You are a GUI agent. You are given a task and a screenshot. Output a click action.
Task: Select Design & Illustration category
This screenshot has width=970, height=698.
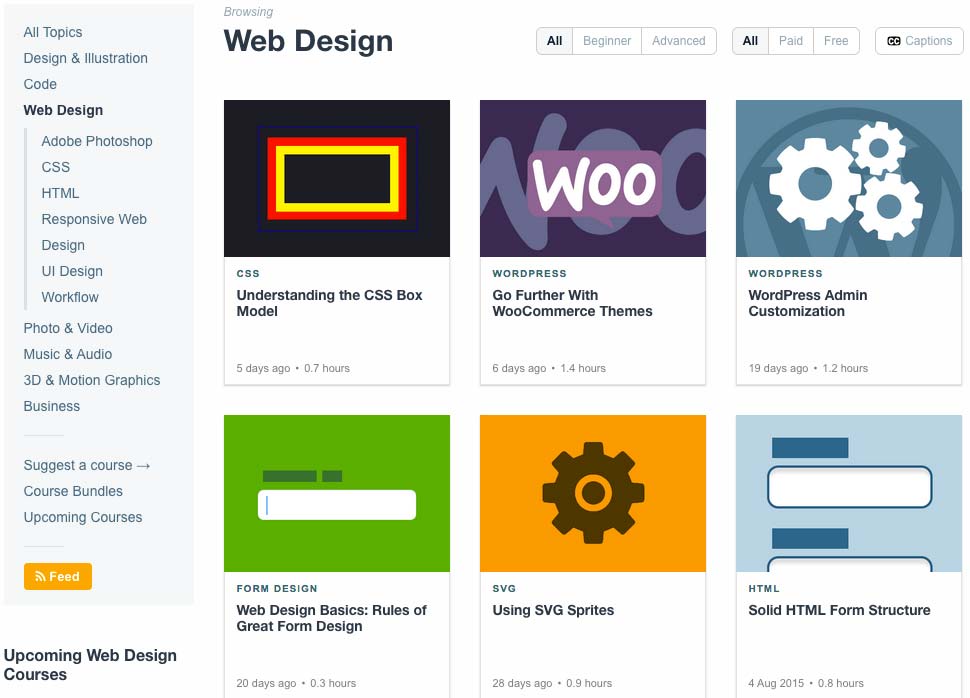tap(85, 58)
